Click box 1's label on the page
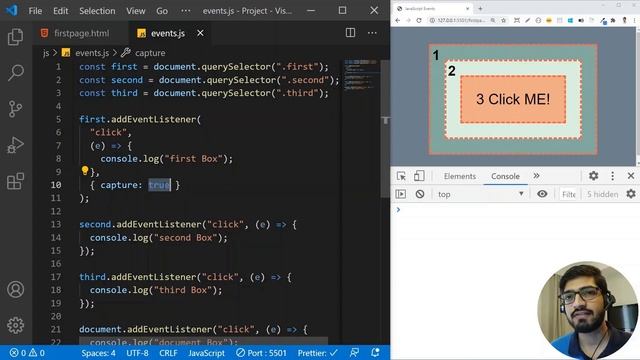 pos(436,55)
